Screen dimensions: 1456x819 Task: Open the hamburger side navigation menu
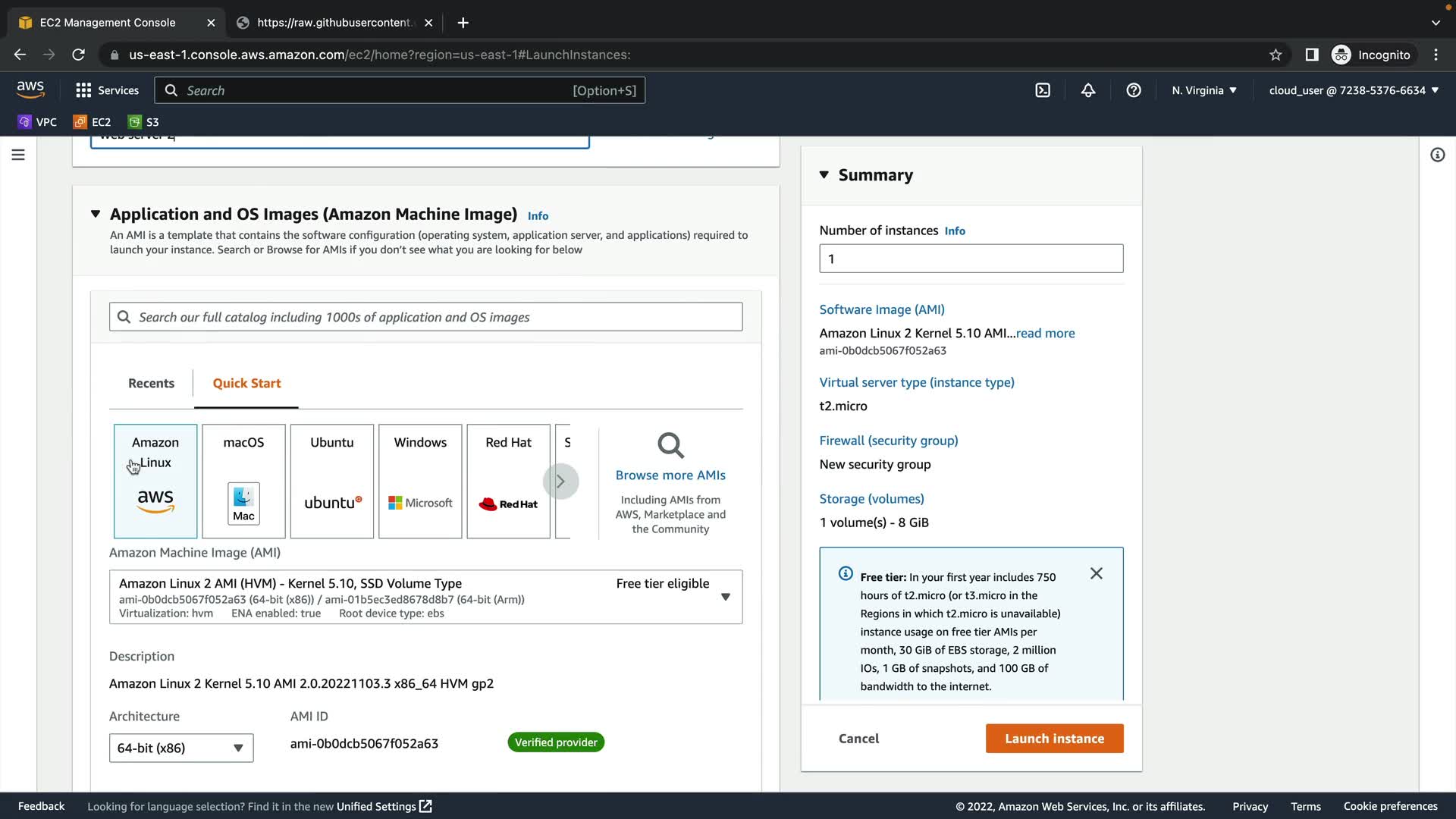[x=18, y=155]
